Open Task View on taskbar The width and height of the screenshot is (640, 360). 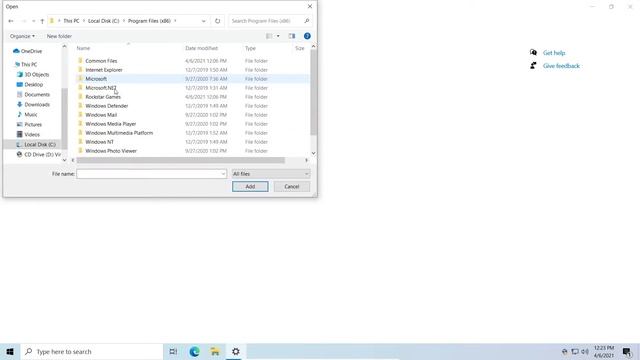(173, 351)
